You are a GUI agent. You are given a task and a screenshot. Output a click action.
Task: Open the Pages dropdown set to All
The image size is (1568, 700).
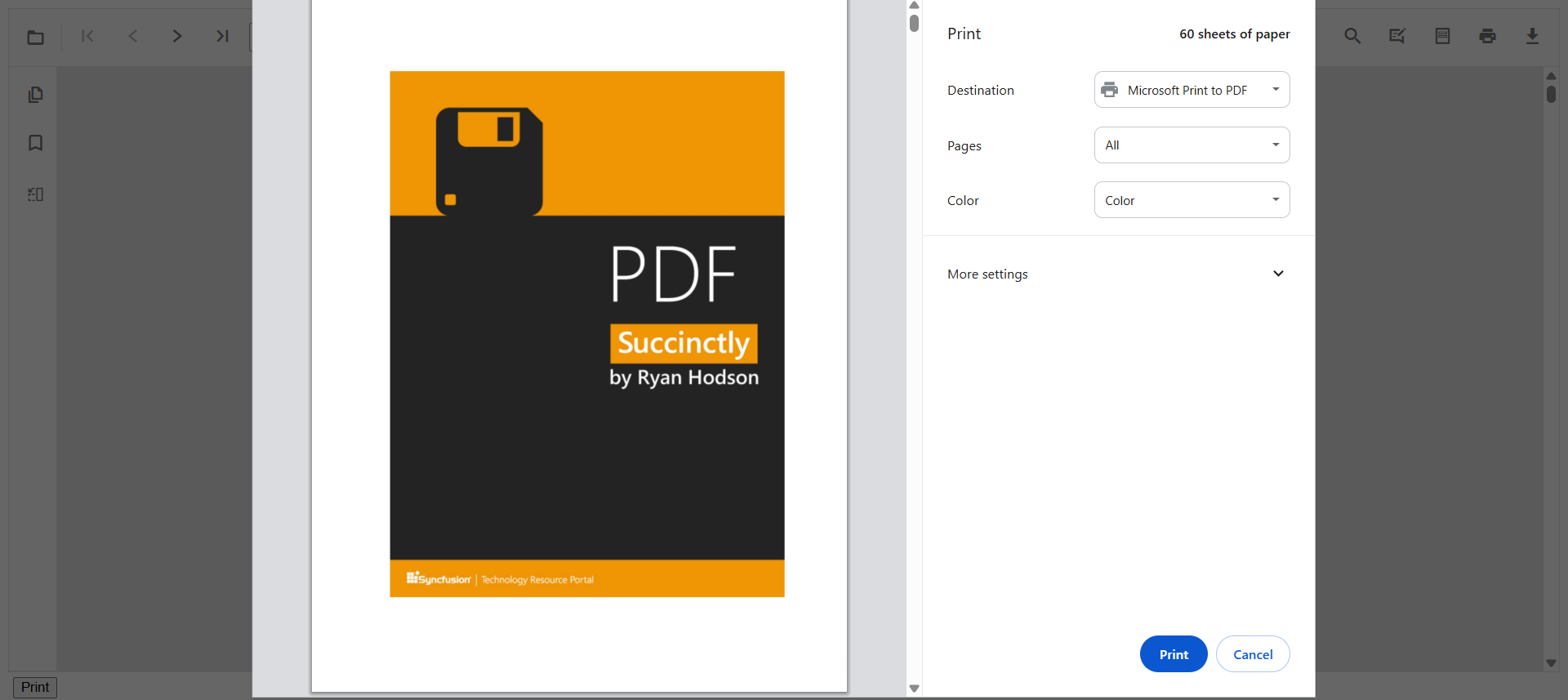click(1192, 145)
